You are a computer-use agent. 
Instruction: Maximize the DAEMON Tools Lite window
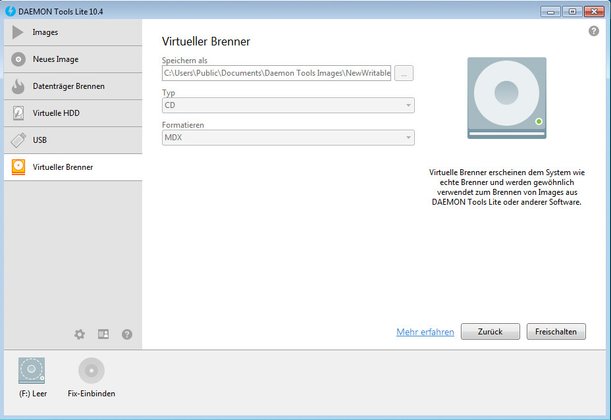point(572,12)
